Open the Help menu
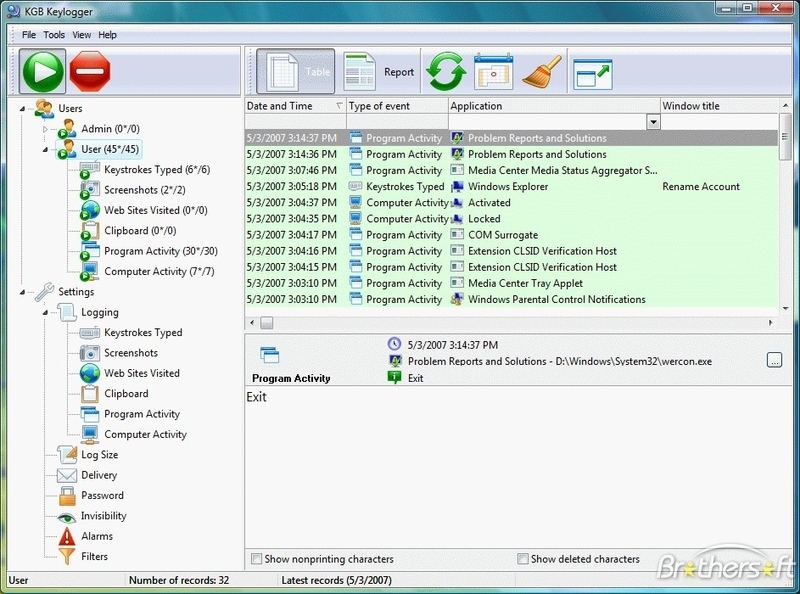 [x=108, y=35]
